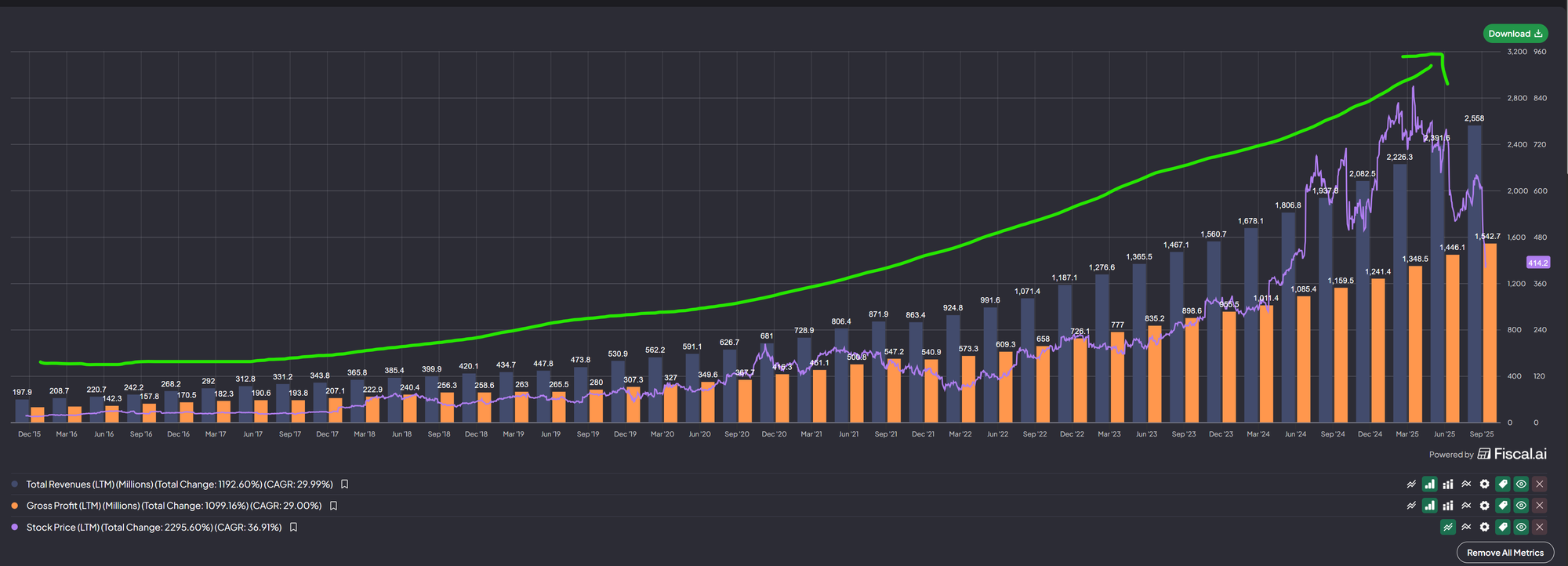Open settings gear for Stock Price metric
1568x566 pixels.
point(1484,528)
